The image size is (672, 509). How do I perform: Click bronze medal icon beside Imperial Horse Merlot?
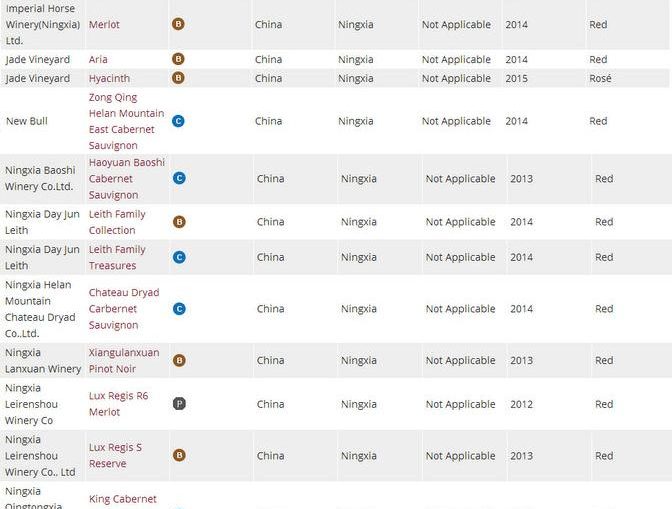(179, 24)
